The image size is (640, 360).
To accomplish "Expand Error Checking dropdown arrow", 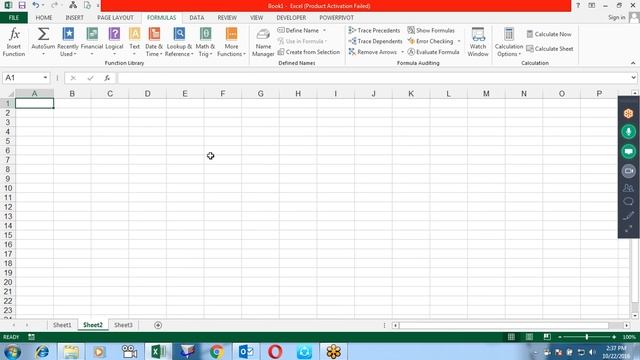I will (x=459, y=41).
